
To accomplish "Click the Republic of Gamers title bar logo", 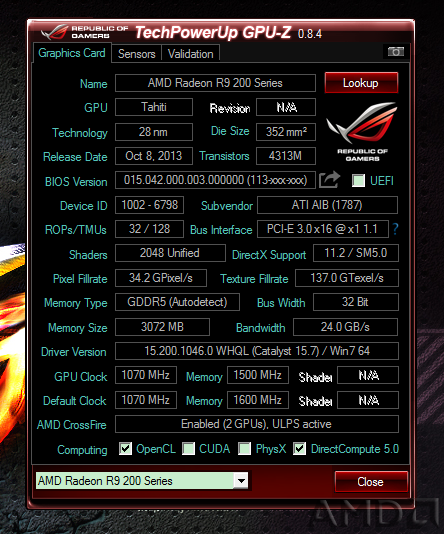I will [x=84, y=32].
